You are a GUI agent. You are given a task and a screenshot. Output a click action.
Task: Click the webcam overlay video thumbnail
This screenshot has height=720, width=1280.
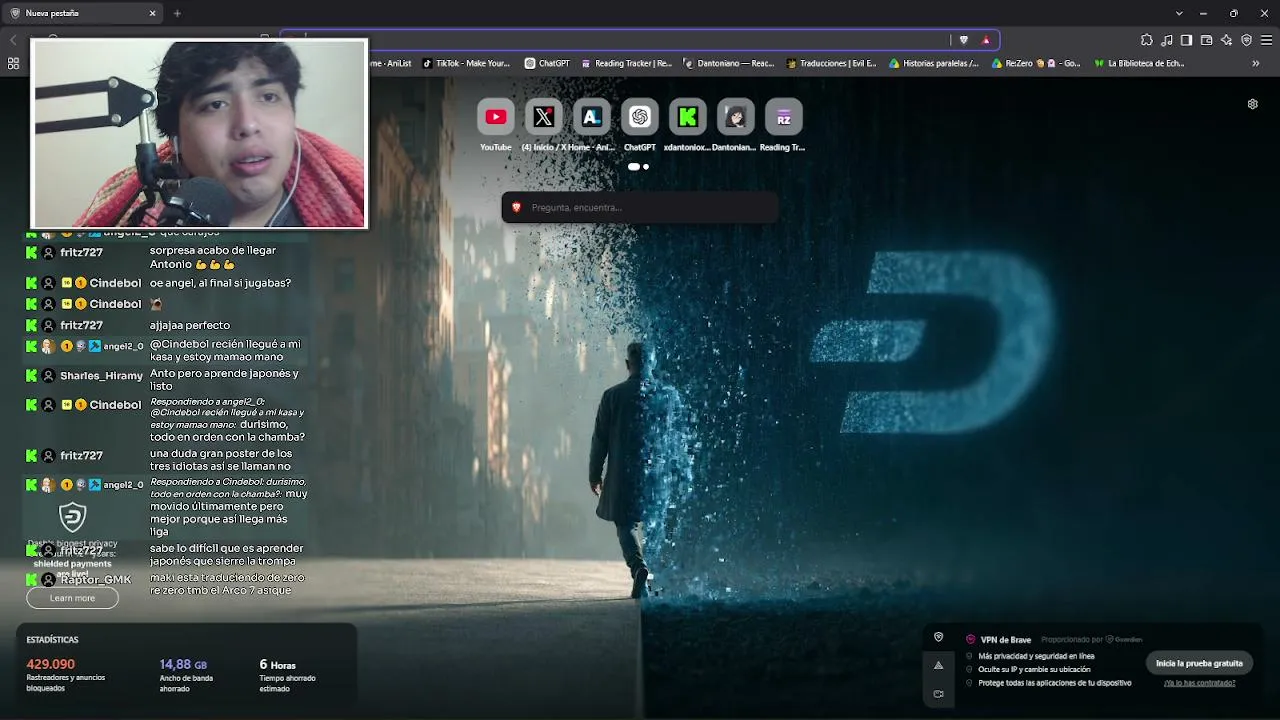point(200,134)
